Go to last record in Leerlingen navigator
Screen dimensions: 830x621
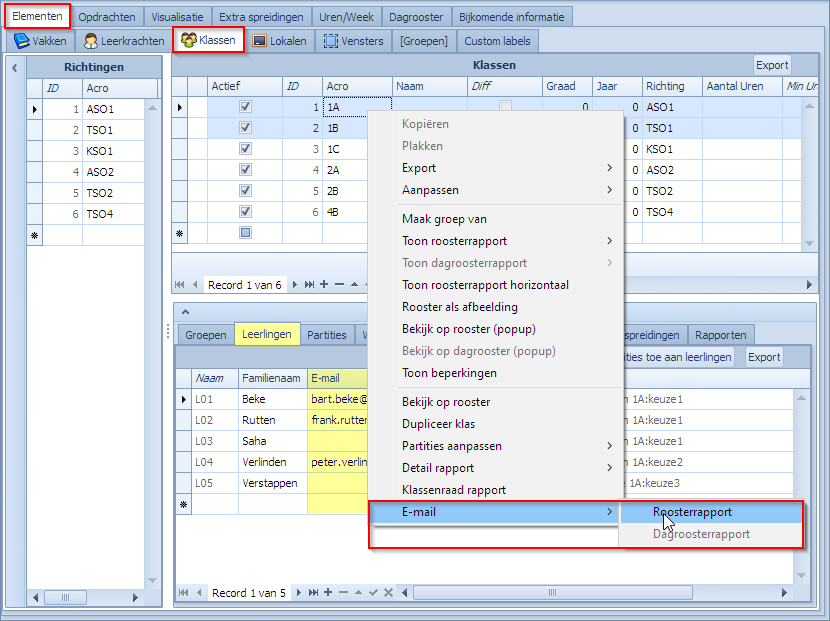coord(313,592)
